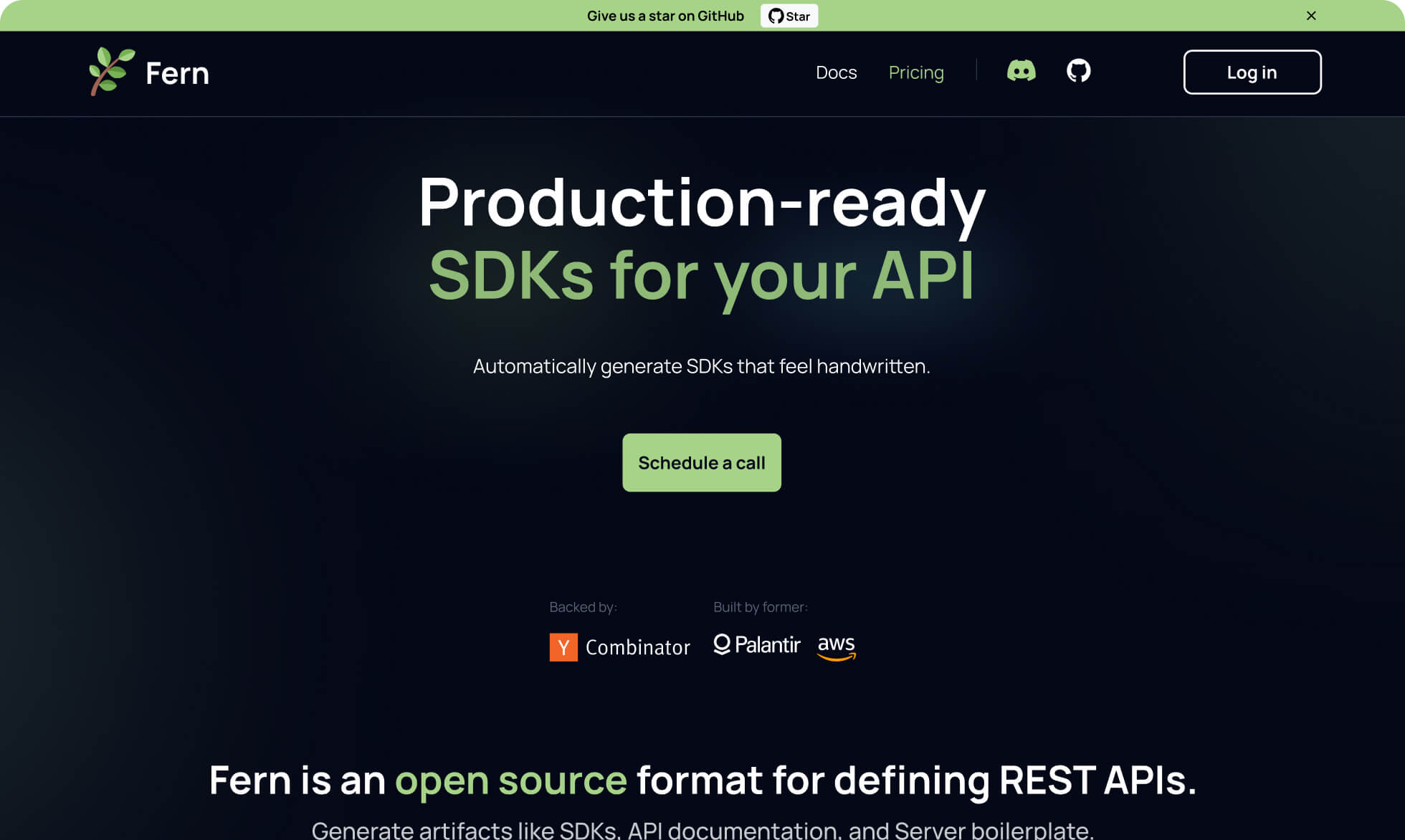
Task: Click the 'Backed by:' label
Action: (583, 607)
